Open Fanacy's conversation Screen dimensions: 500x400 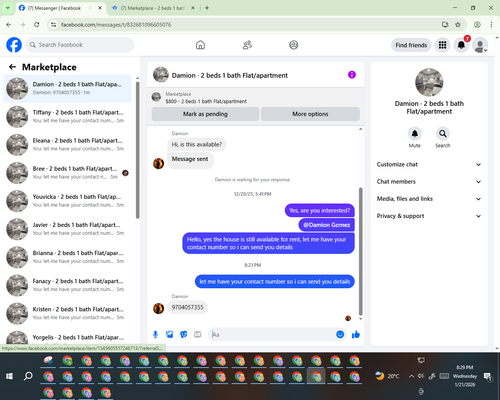[x=67, y=285]
